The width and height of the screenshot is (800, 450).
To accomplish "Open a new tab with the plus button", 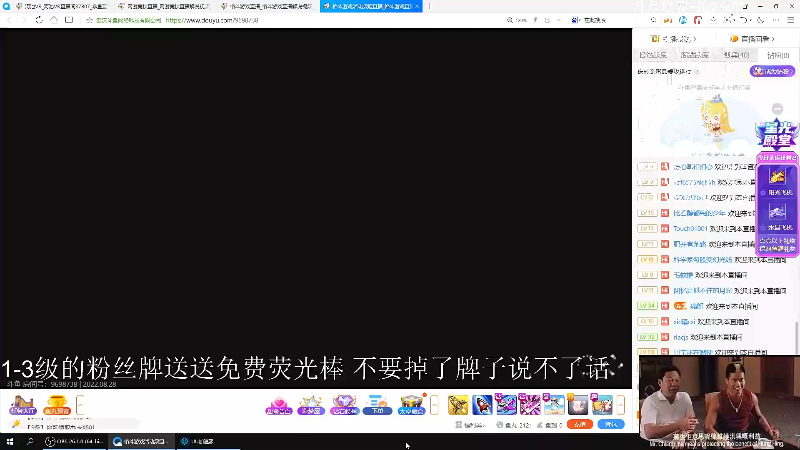I will [x=429, y=6].
